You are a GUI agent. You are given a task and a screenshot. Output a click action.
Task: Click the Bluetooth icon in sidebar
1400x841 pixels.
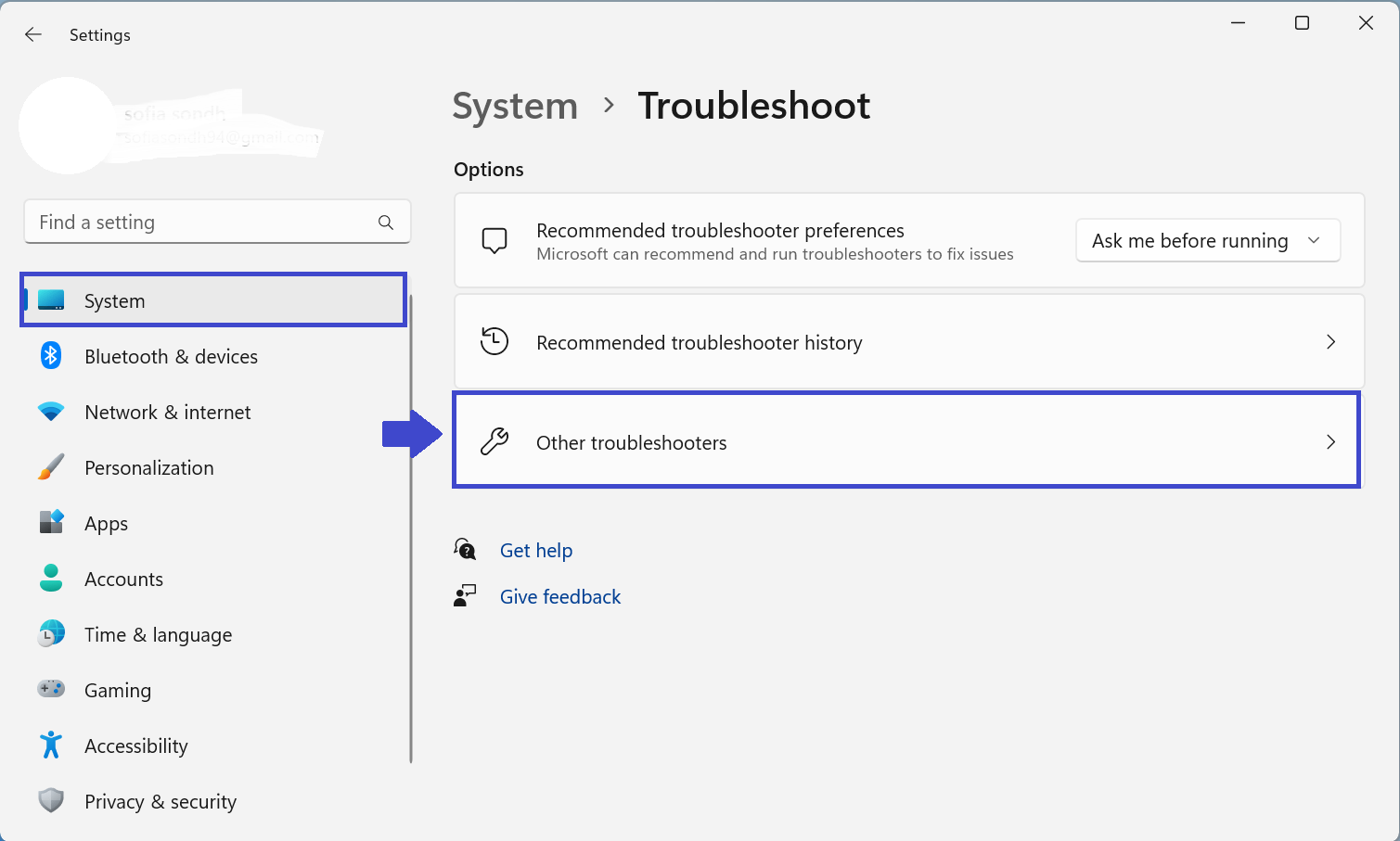pos(51,356)
